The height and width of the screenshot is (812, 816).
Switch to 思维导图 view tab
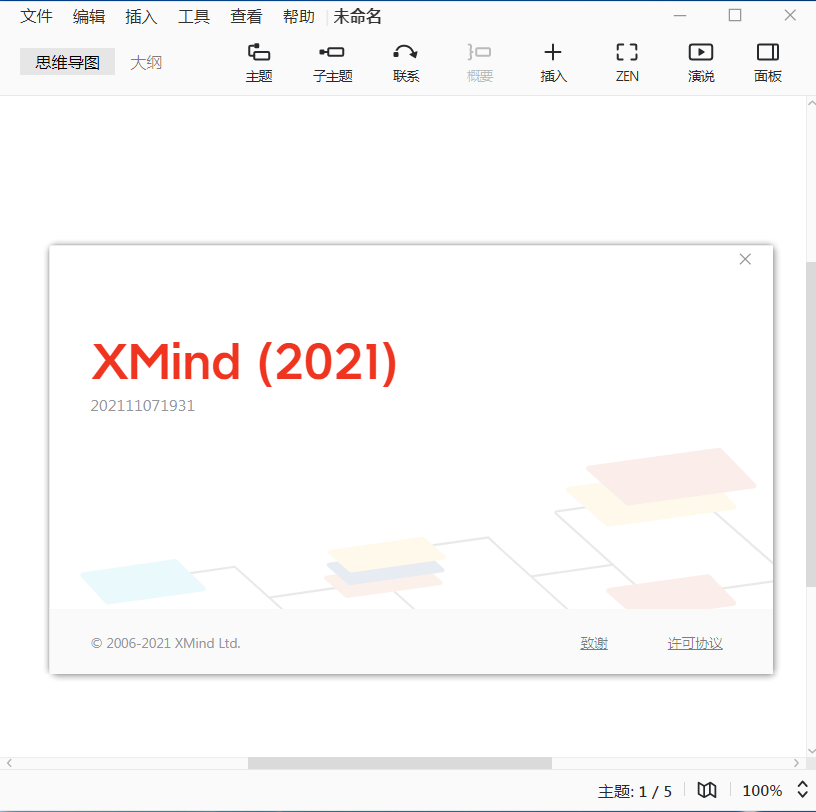point(67,62)
